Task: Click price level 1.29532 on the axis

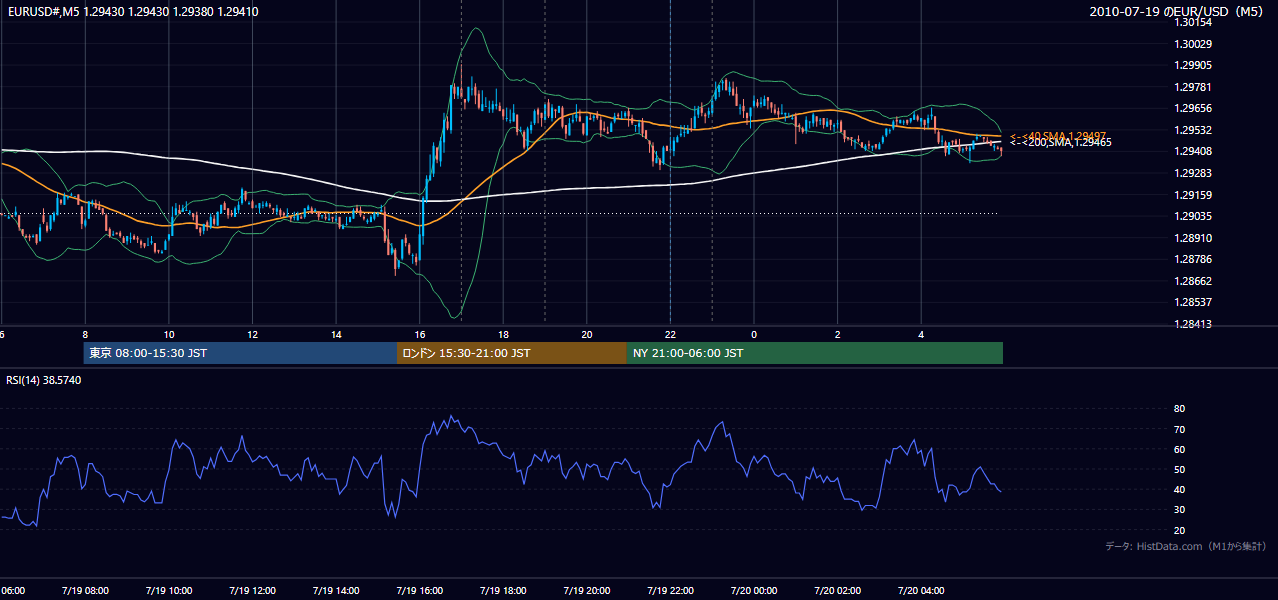Action: point(1193,130)
